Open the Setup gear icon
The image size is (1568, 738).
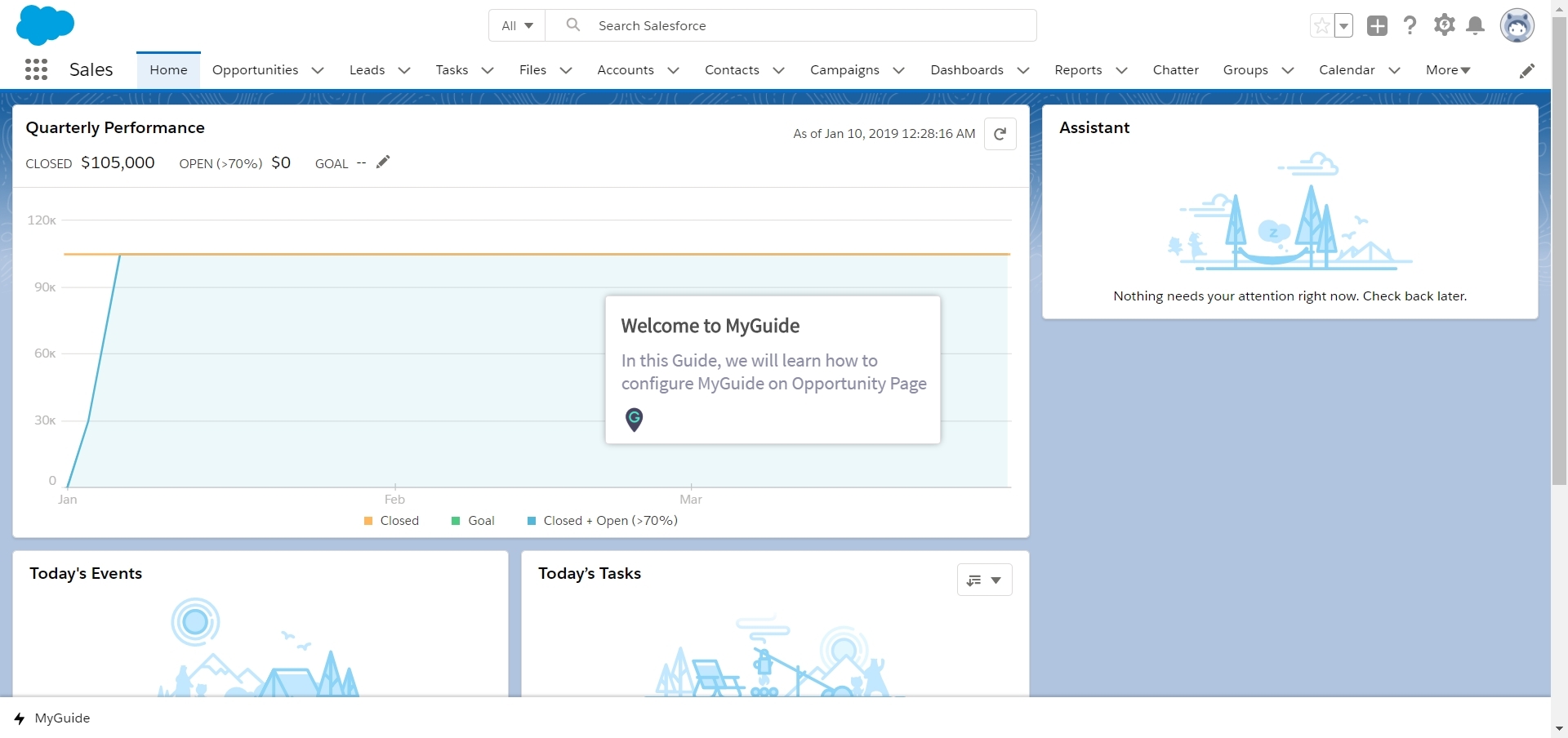(x=1444, y=25)
